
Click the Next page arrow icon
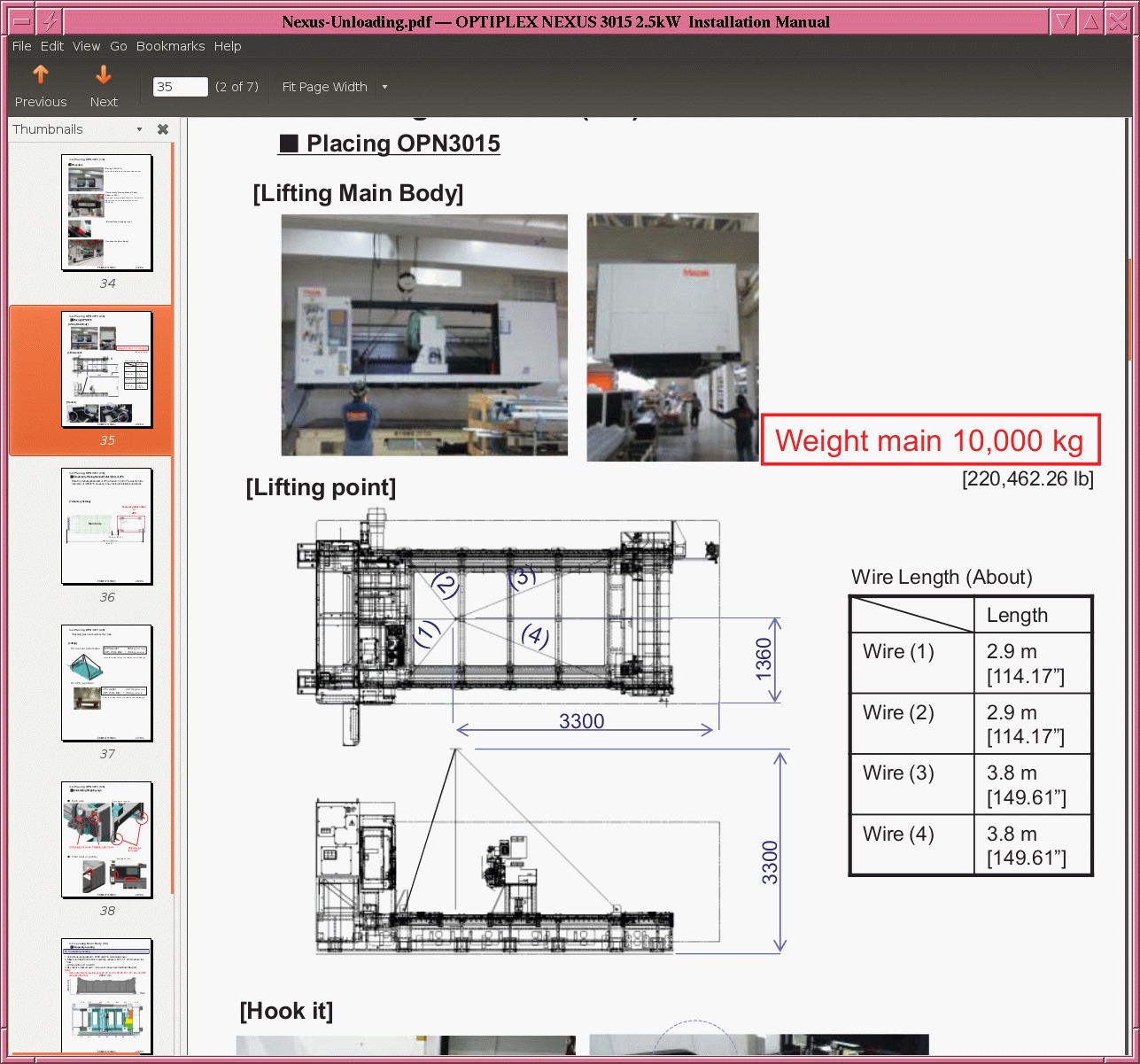tap(104, 76)
